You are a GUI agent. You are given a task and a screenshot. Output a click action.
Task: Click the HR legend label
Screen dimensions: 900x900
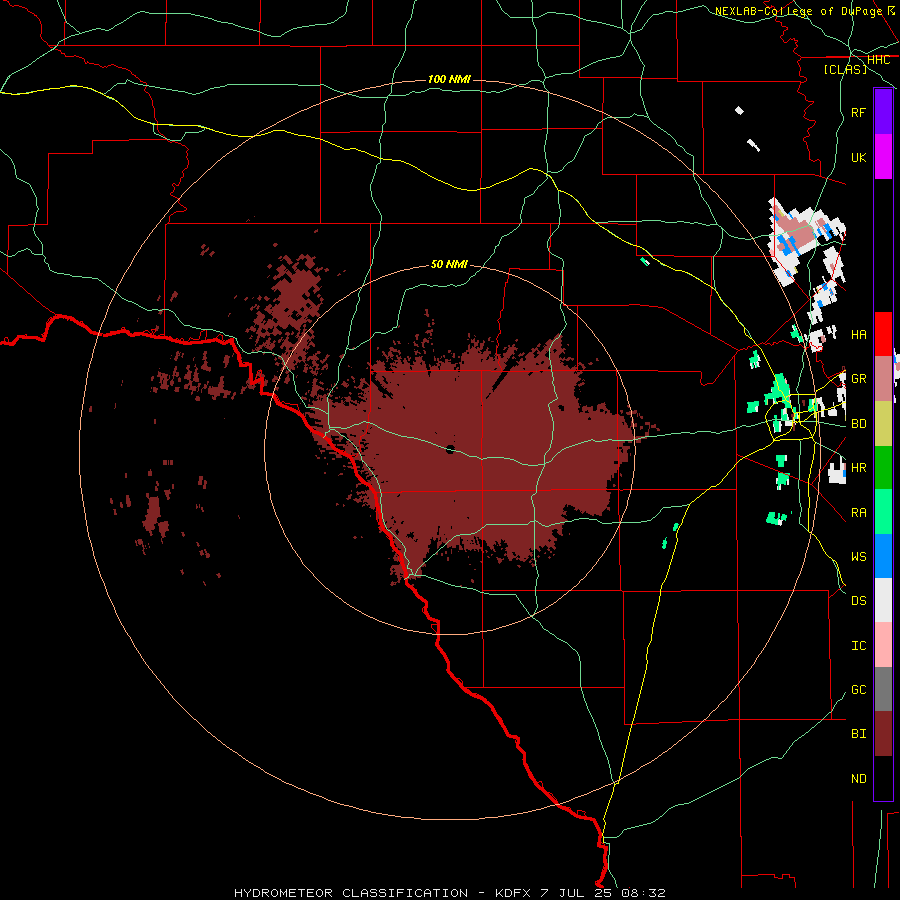[x=858, y=468]
